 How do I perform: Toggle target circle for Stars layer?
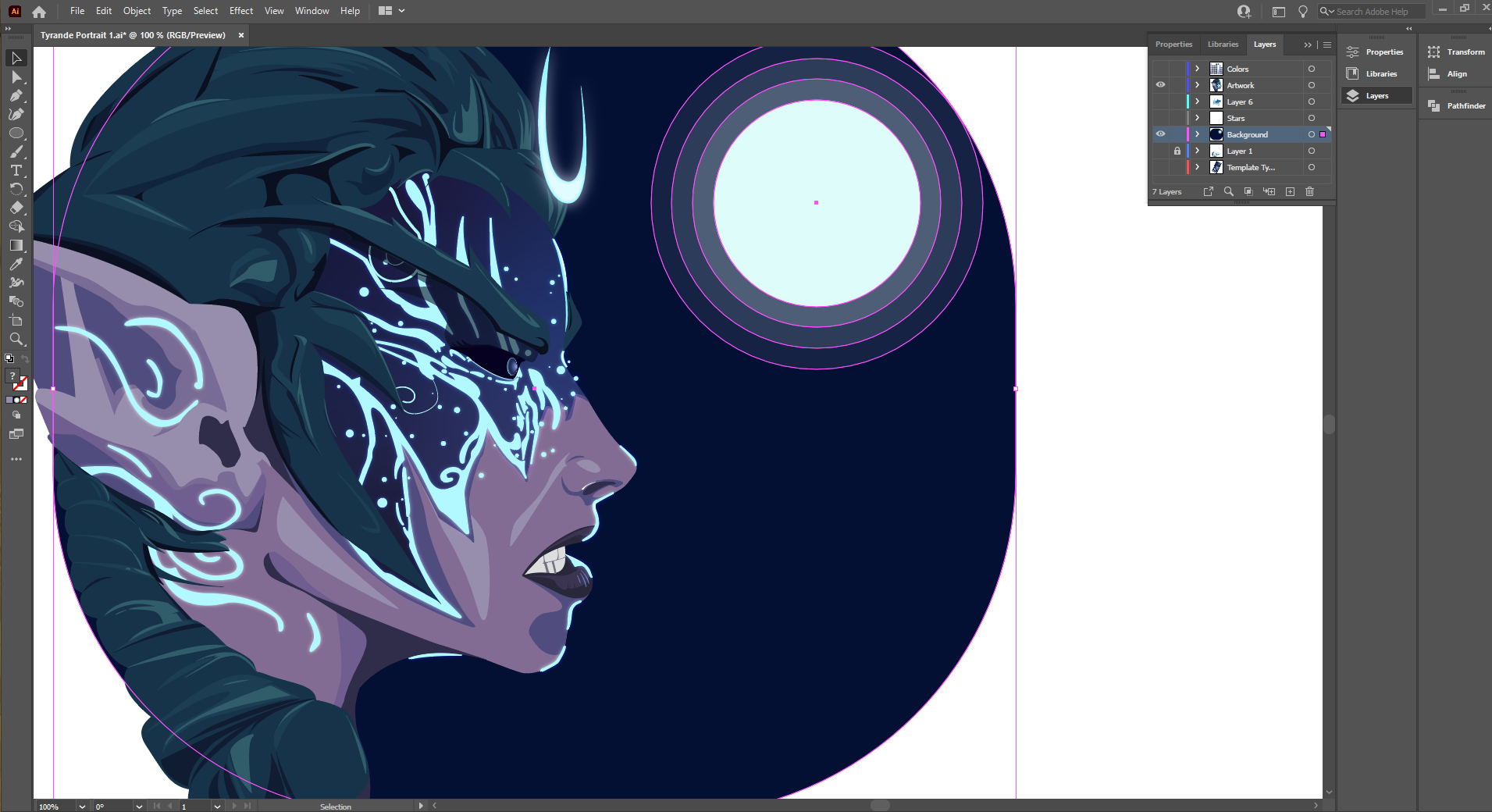point(1311,118)
